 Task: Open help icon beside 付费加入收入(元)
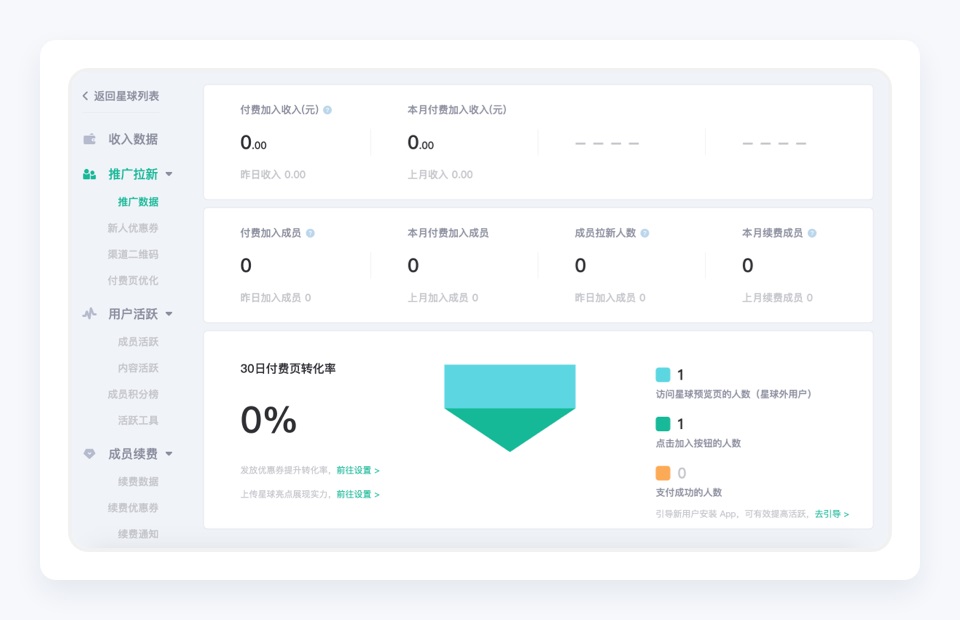tap(328, 110)
